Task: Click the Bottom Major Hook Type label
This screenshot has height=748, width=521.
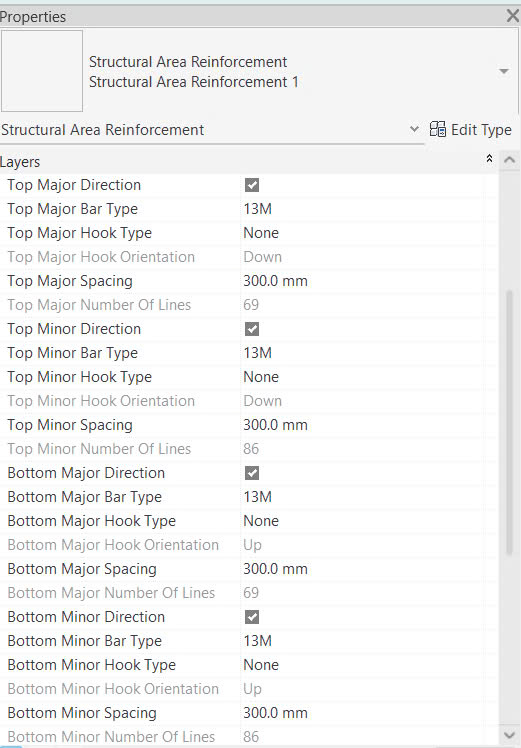Action: click(x=92, y=521)
